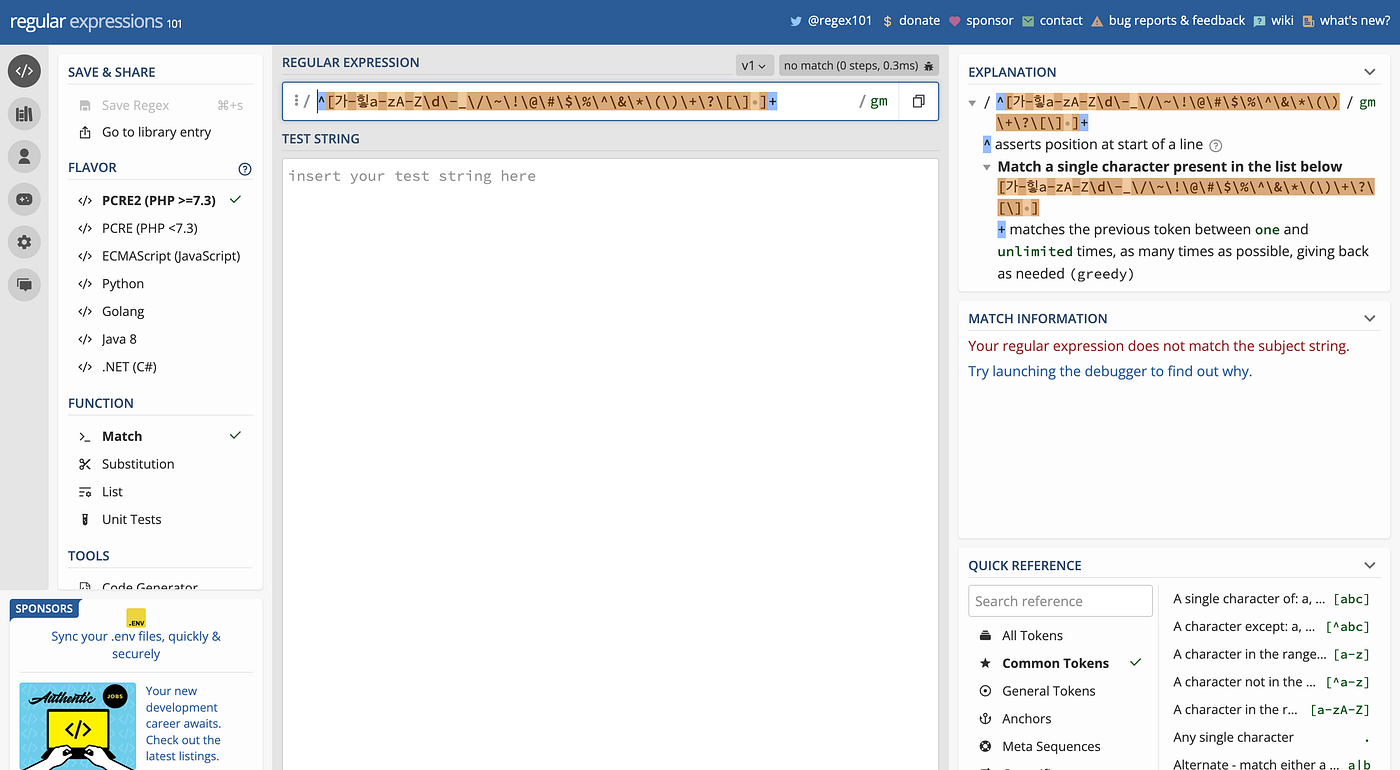
Task: Click the regex debugger bug icon
Action: pyautogui.click(x=928, y=66)
